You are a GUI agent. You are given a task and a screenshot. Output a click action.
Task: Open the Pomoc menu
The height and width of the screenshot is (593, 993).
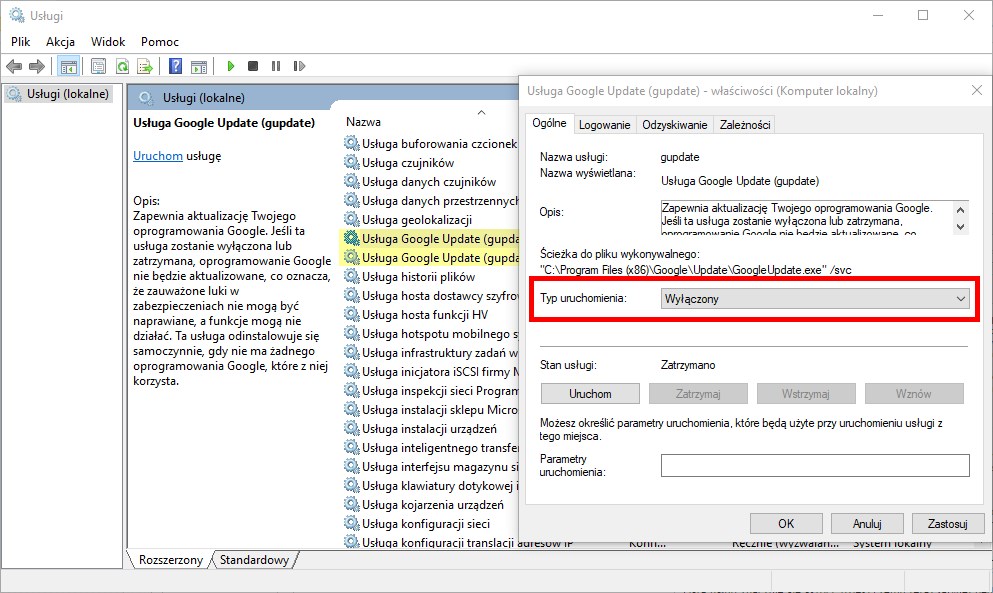(160, 42)
